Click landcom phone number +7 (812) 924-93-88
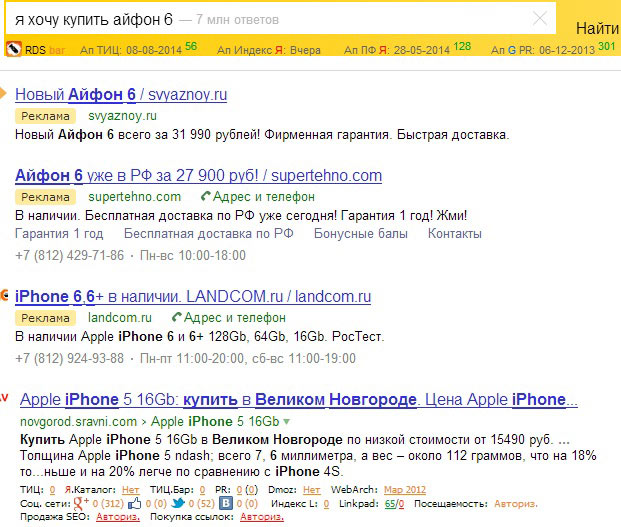Screen dimensions: 621x527 click(70, 358)
